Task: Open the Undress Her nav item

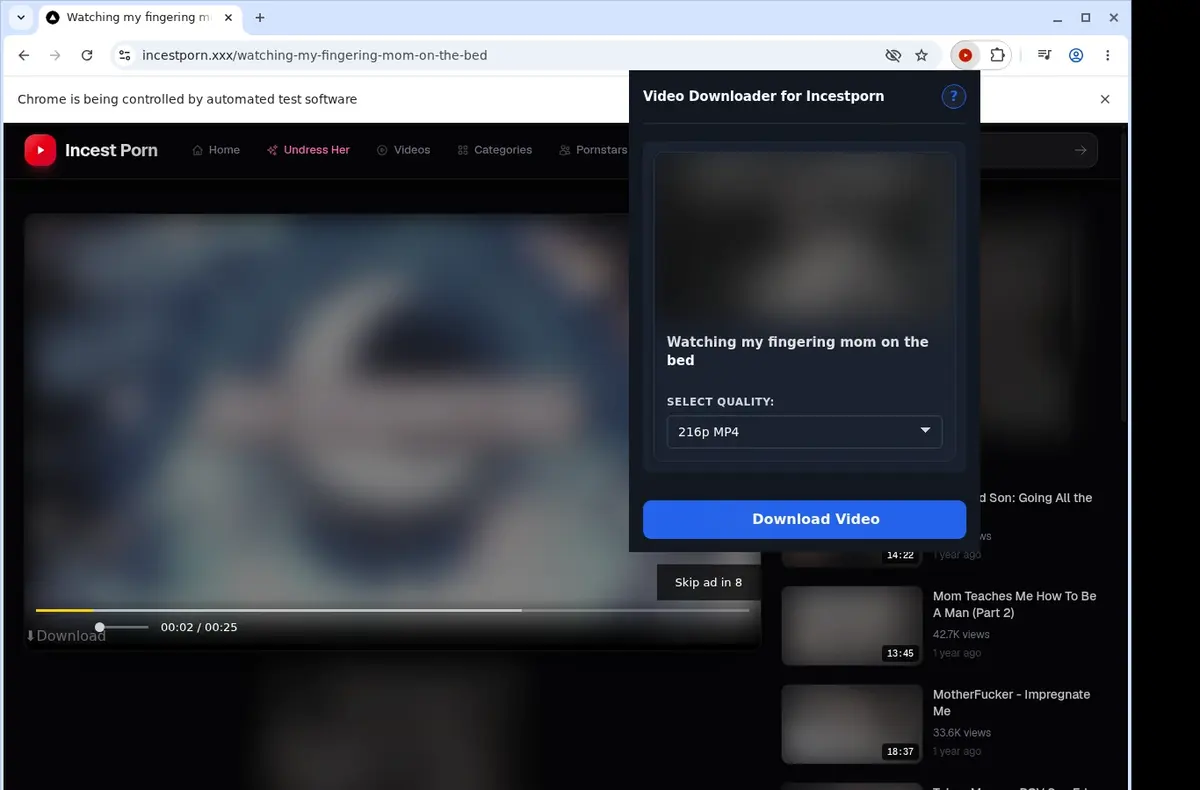Action: pyautogui.click(x=308, y=150)
